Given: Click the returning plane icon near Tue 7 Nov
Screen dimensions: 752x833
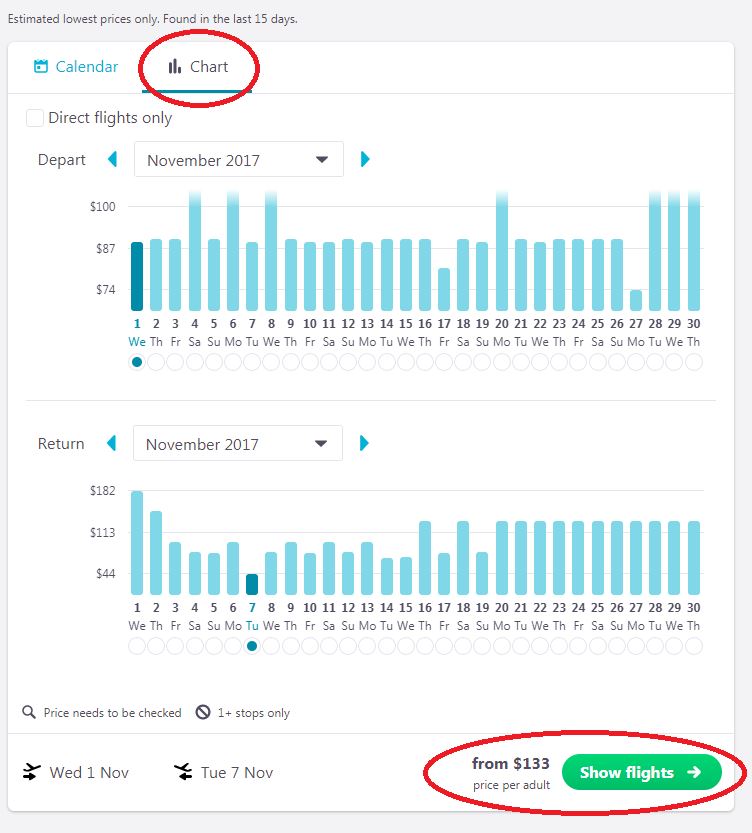Looking at the screenshot, I should coord(183,772).
